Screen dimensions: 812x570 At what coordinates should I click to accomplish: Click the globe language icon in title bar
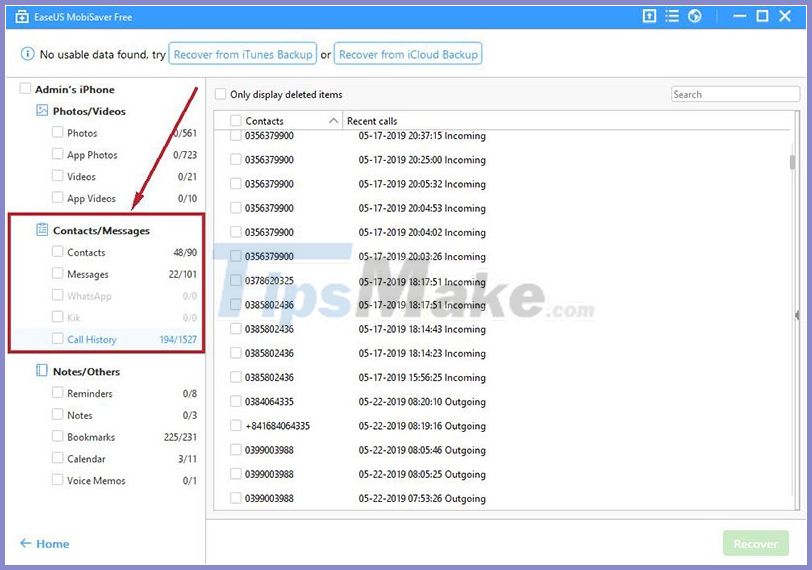pos(694,16)
